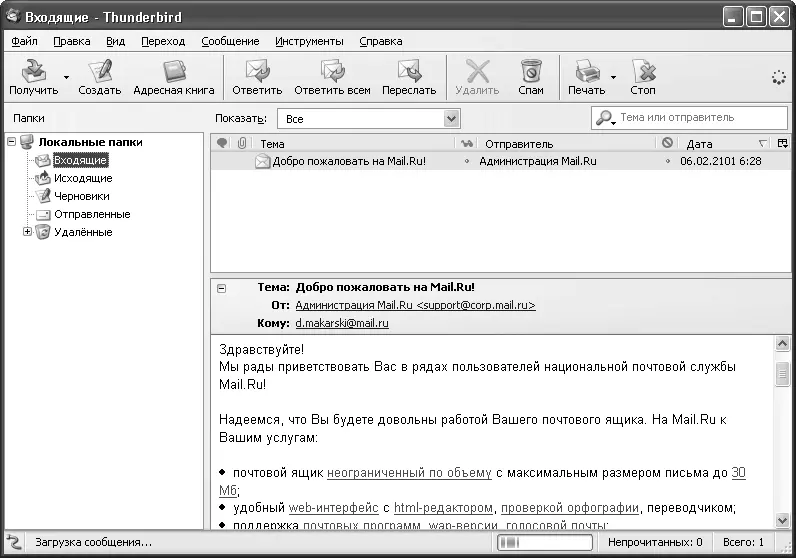Open the Инструменты menu
This screenshot has height=558, width=796.
point(309,41)
